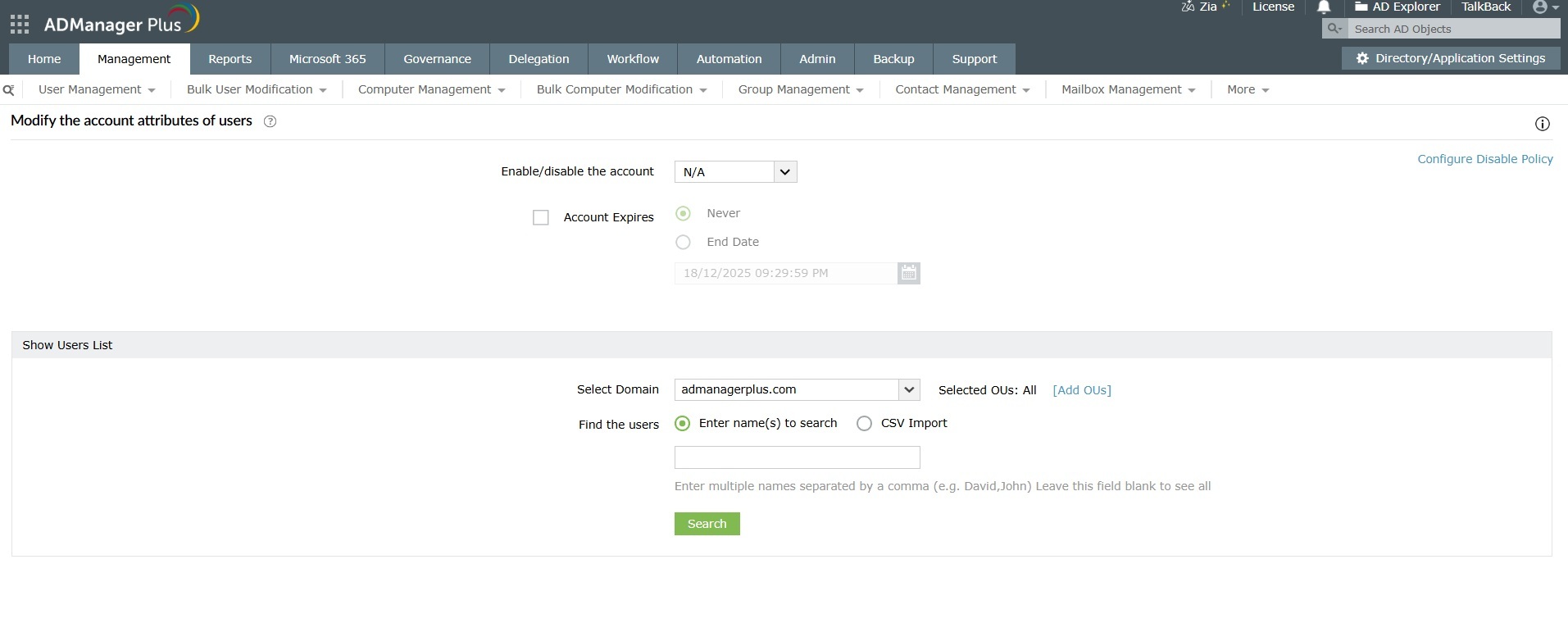The height and width of the screenshot is (623, 1568).
Task: Expand the Mailbox Management menu
Action: point(1128,89)
